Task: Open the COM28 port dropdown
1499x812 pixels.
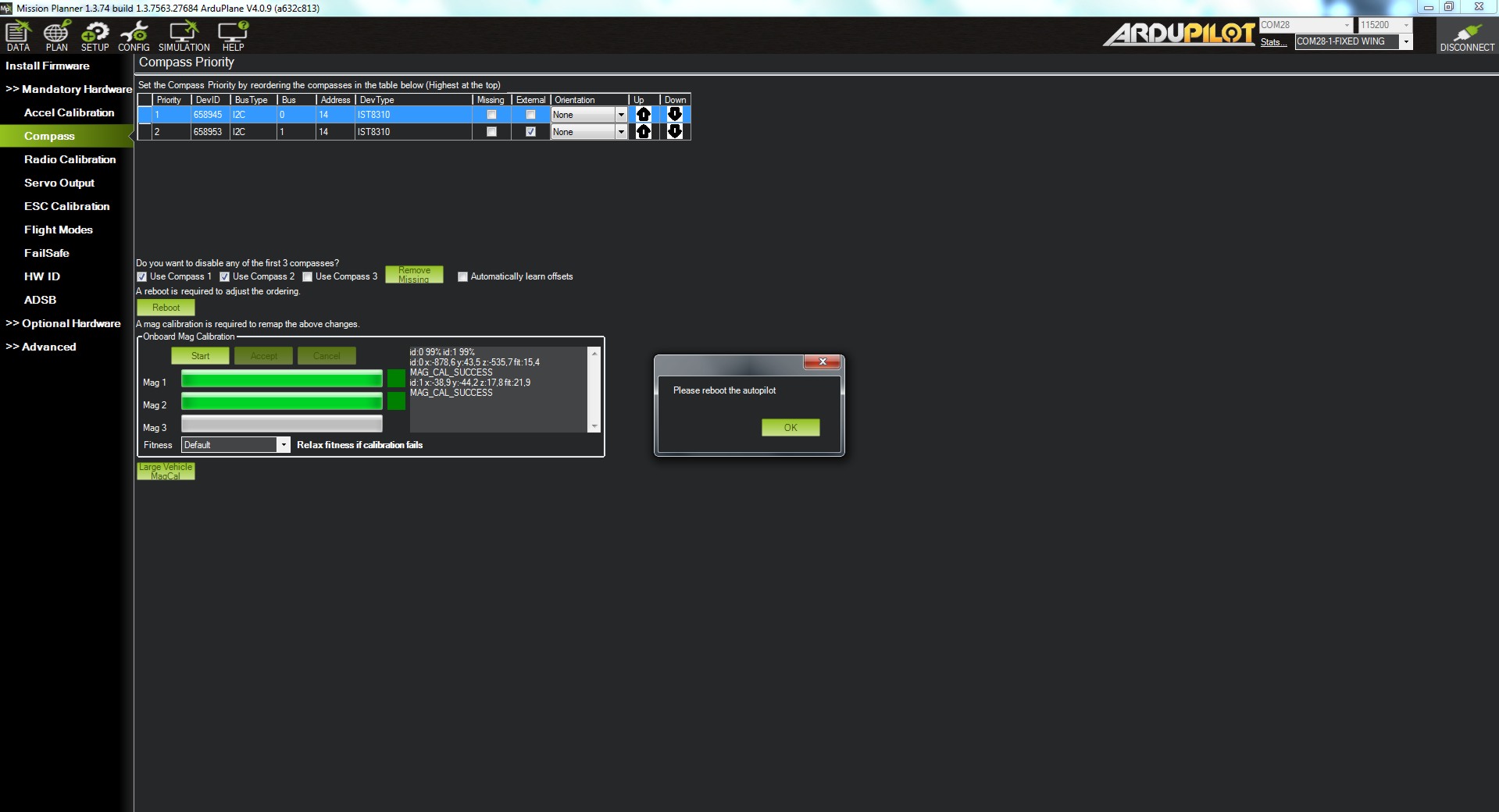Action: point(1346,25)
